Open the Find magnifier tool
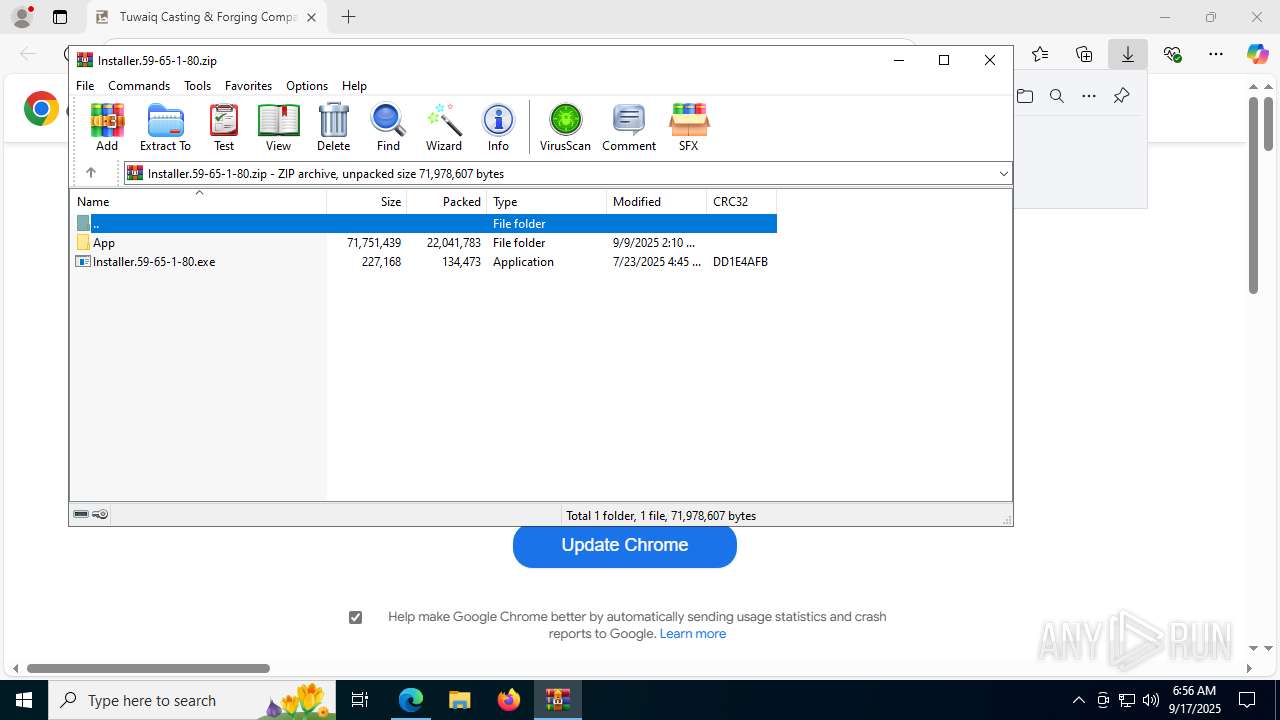The width and height of the screenshot is (1280, 720). [388, 127]
